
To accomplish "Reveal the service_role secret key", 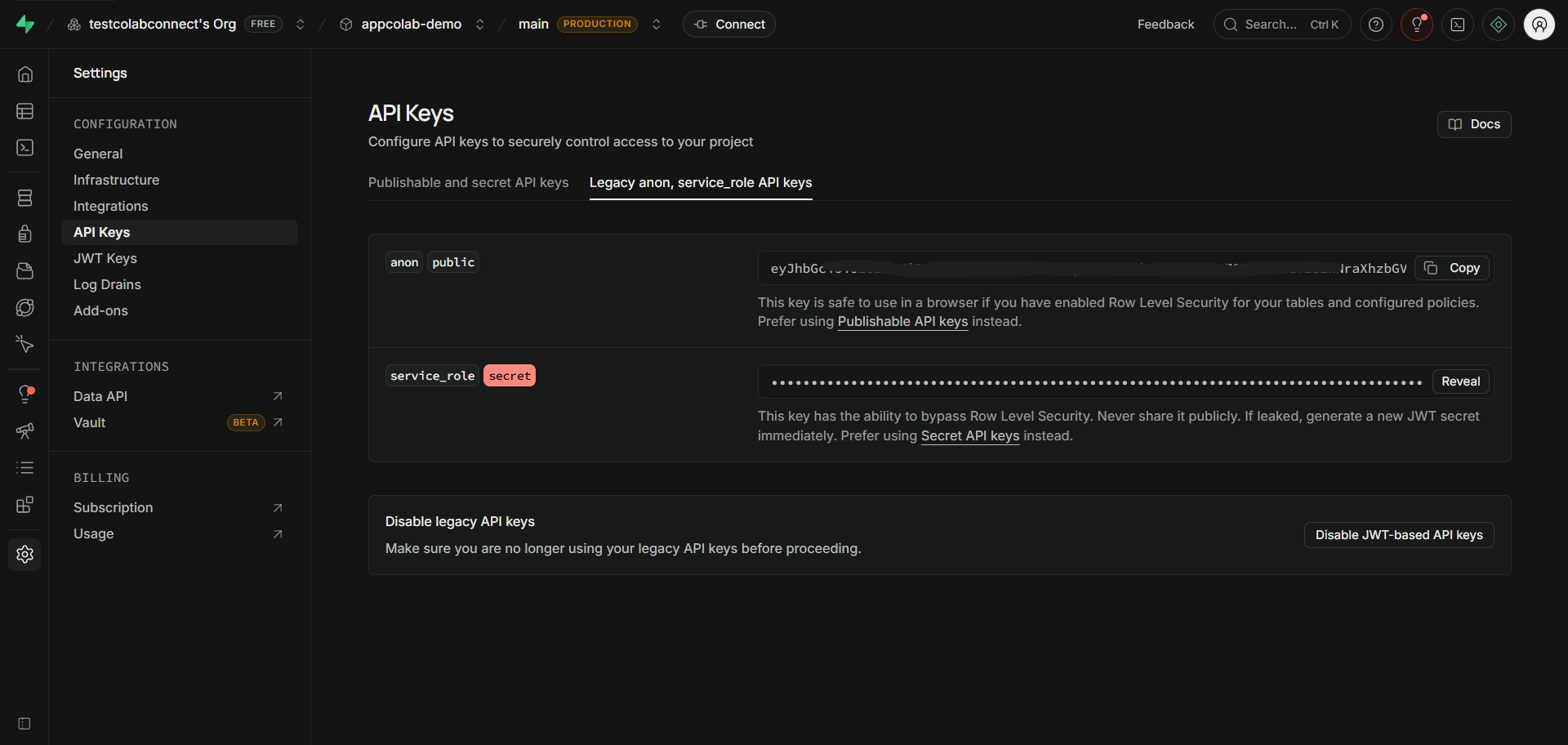I will tap(1460, 381).
